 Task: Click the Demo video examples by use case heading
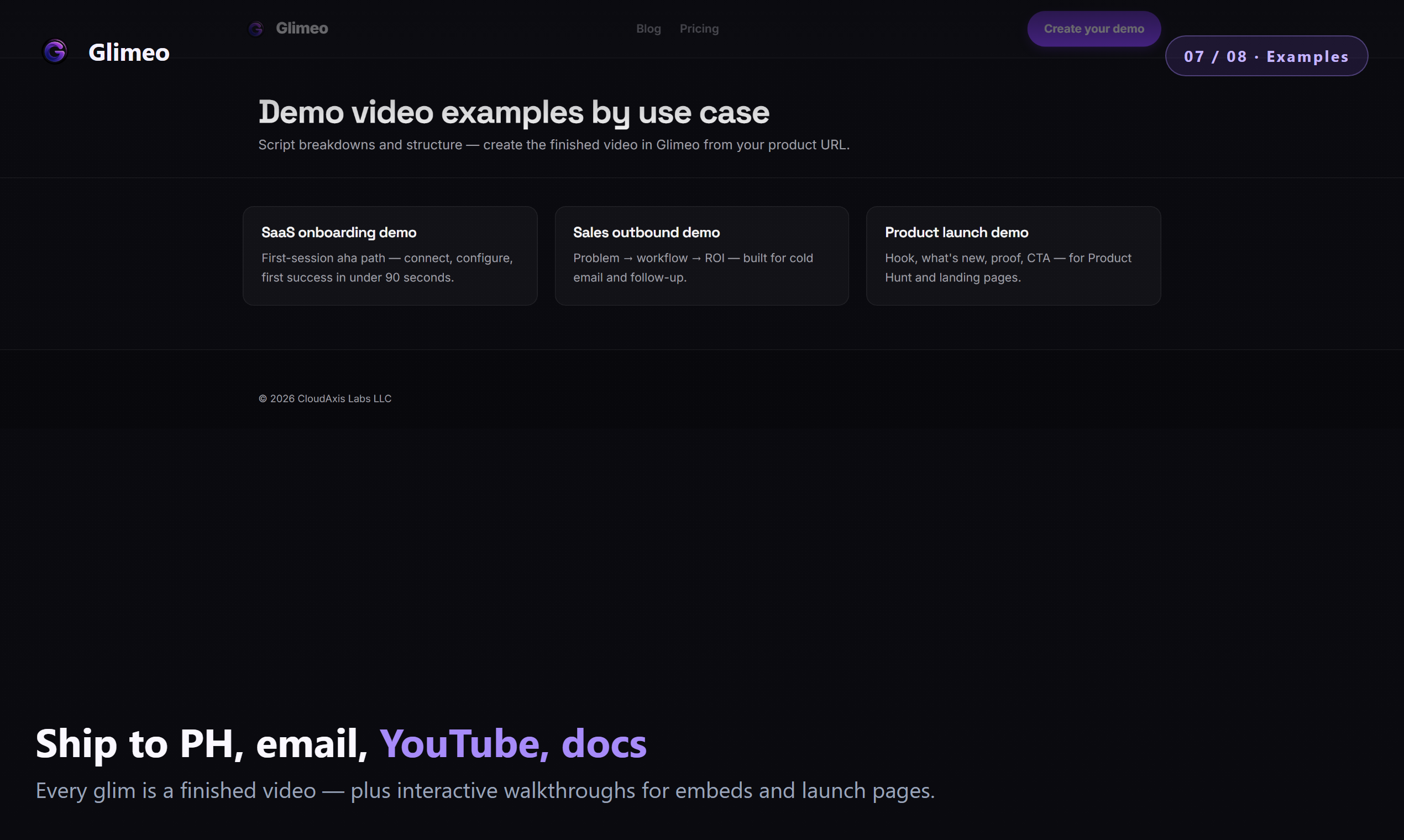[x=514, y=112]
